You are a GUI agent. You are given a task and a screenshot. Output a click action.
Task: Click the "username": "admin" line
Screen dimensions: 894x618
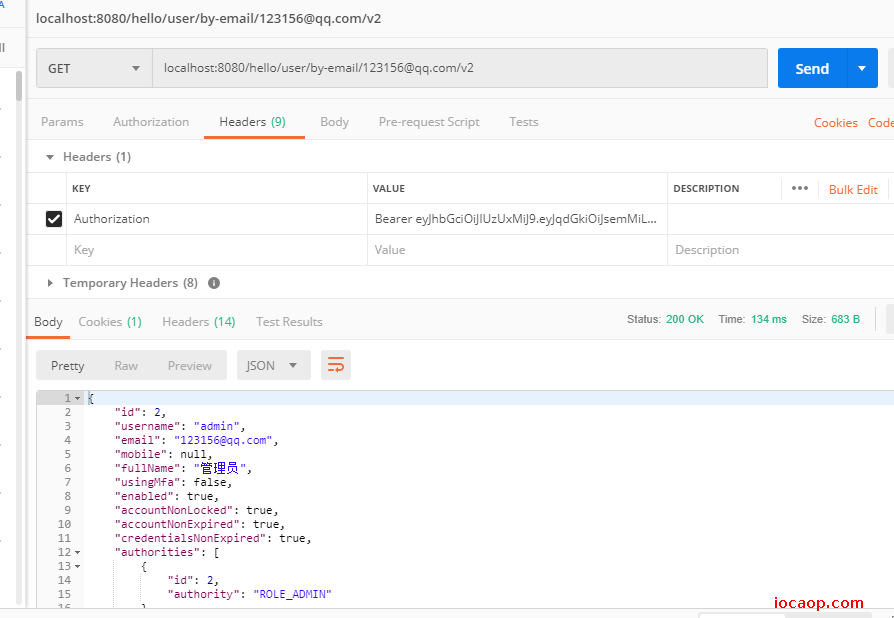[180, 426]
